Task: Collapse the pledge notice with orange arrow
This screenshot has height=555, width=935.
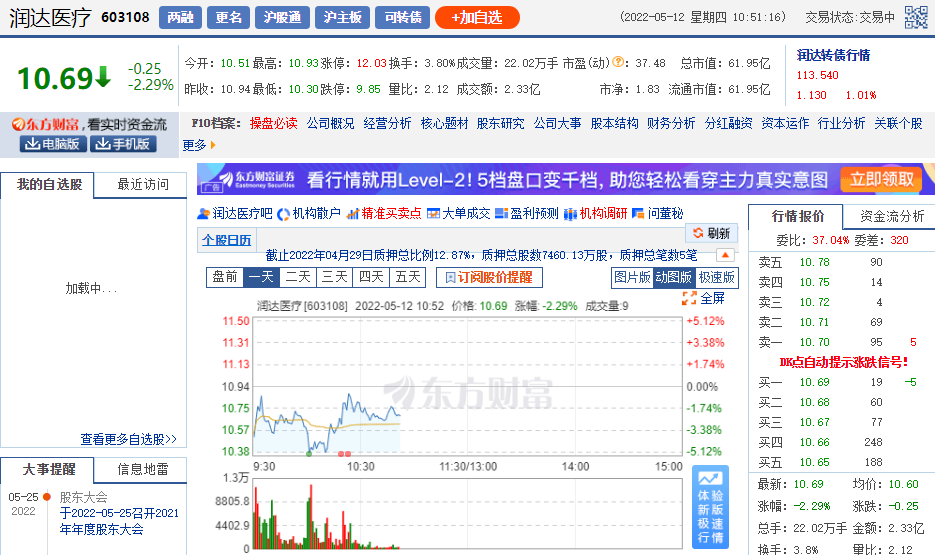Action: [x=725, y=255]
